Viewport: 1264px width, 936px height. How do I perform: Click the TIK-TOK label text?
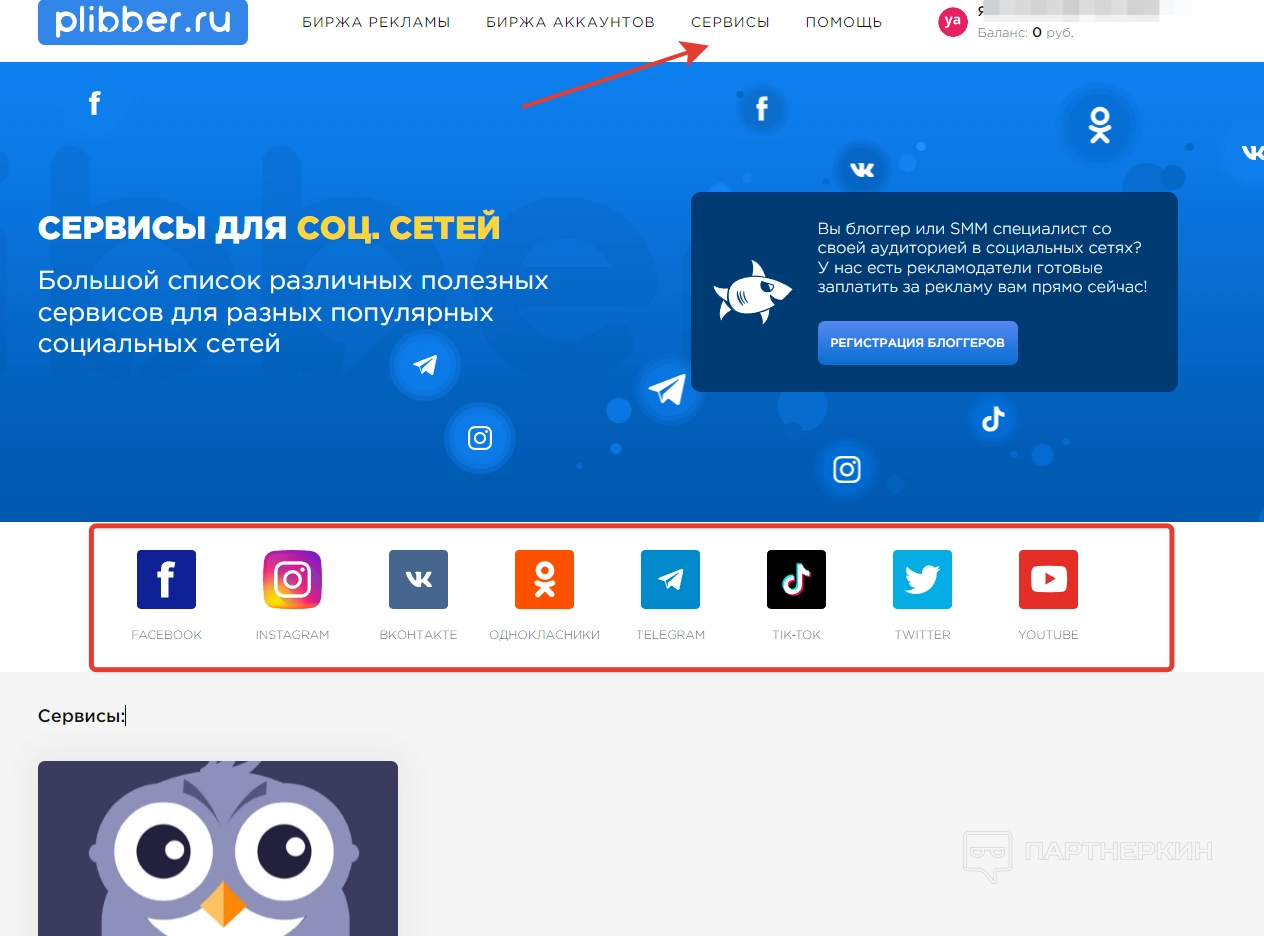(x=796, y=635)
